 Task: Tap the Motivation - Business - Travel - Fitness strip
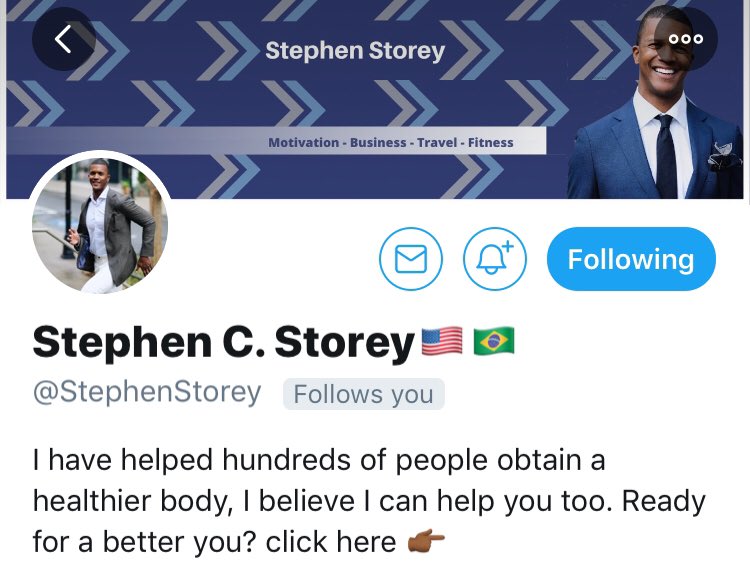click(x=391, y=142)
